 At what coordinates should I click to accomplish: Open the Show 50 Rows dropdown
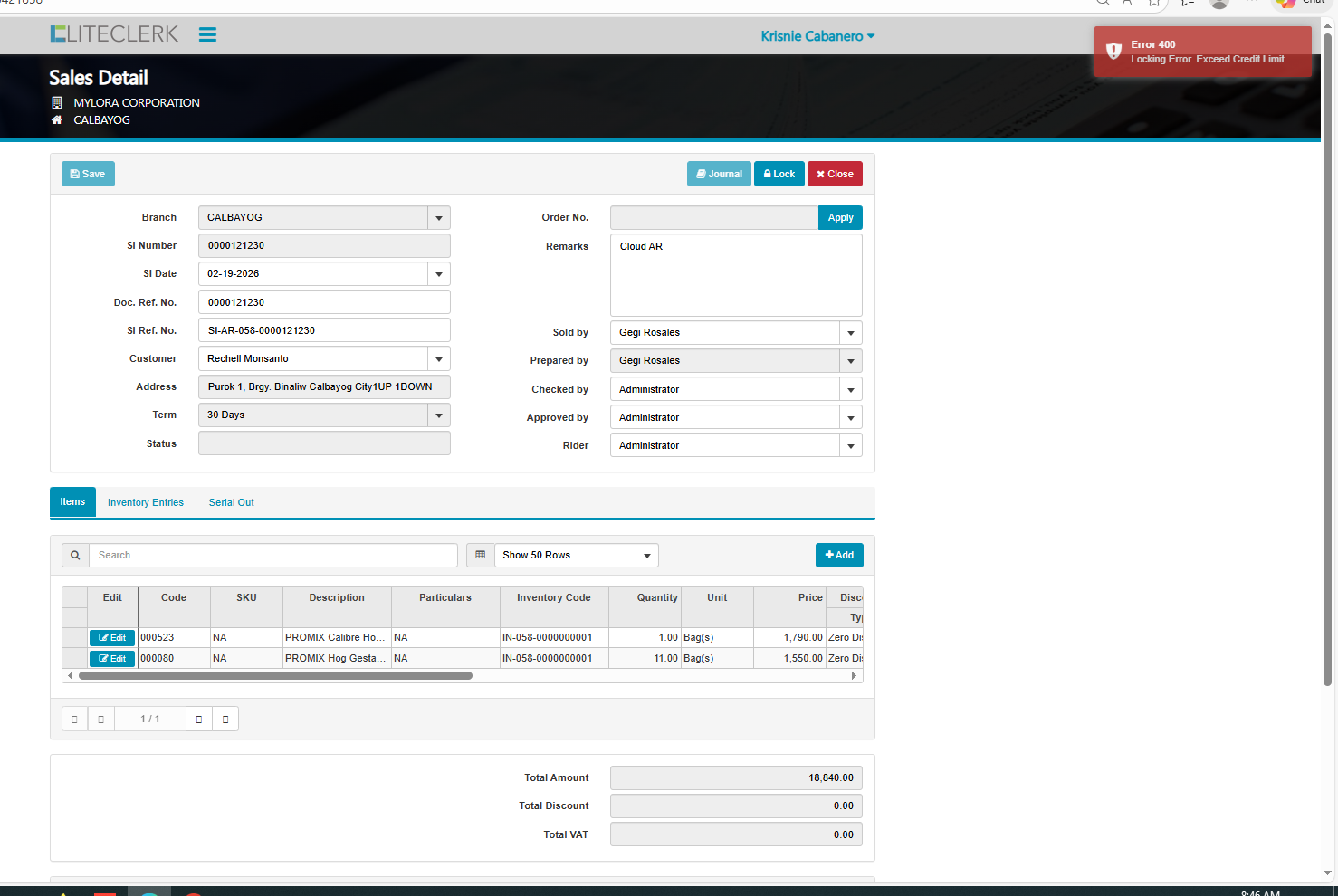pyautogui.click(x=646, y=556)
